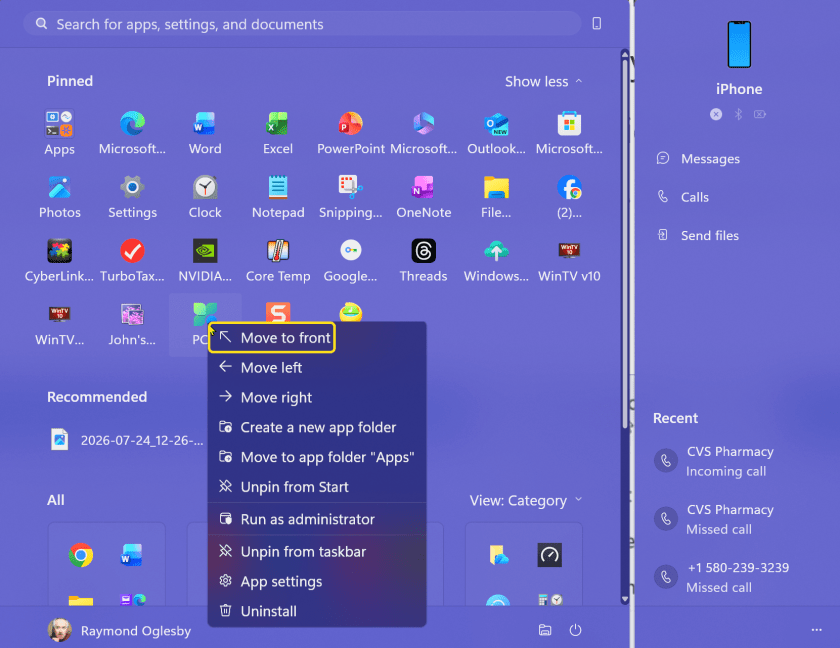The image size is (840, 648).
Task: Launch Snipping Tool
Action: tap(351, 196)
